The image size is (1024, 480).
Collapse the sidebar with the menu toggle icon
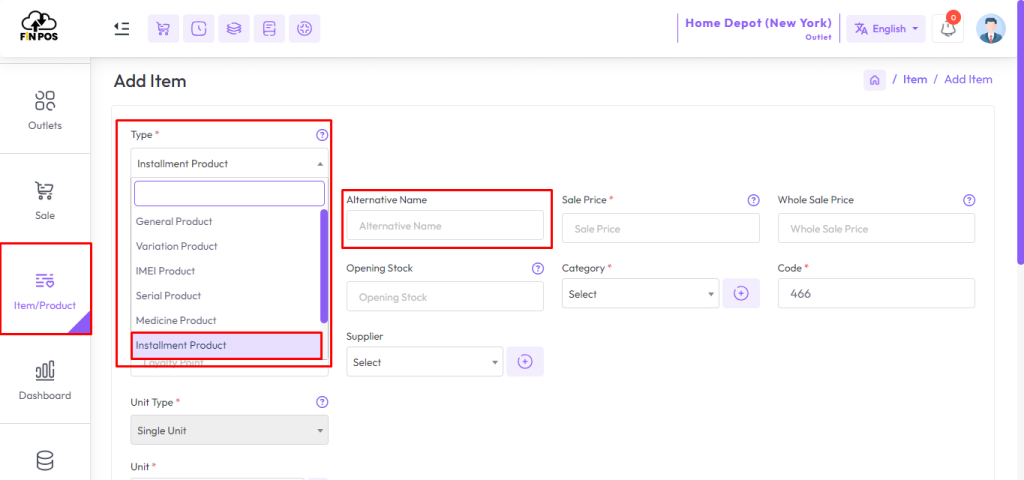click(121, 28)
